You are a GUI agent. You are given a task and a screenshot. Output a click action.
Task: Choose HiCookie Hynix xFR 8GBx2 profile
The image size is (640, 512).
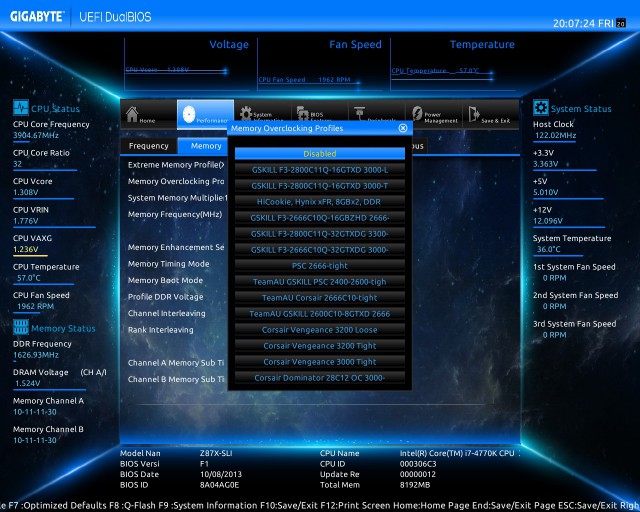pos(320,202)
